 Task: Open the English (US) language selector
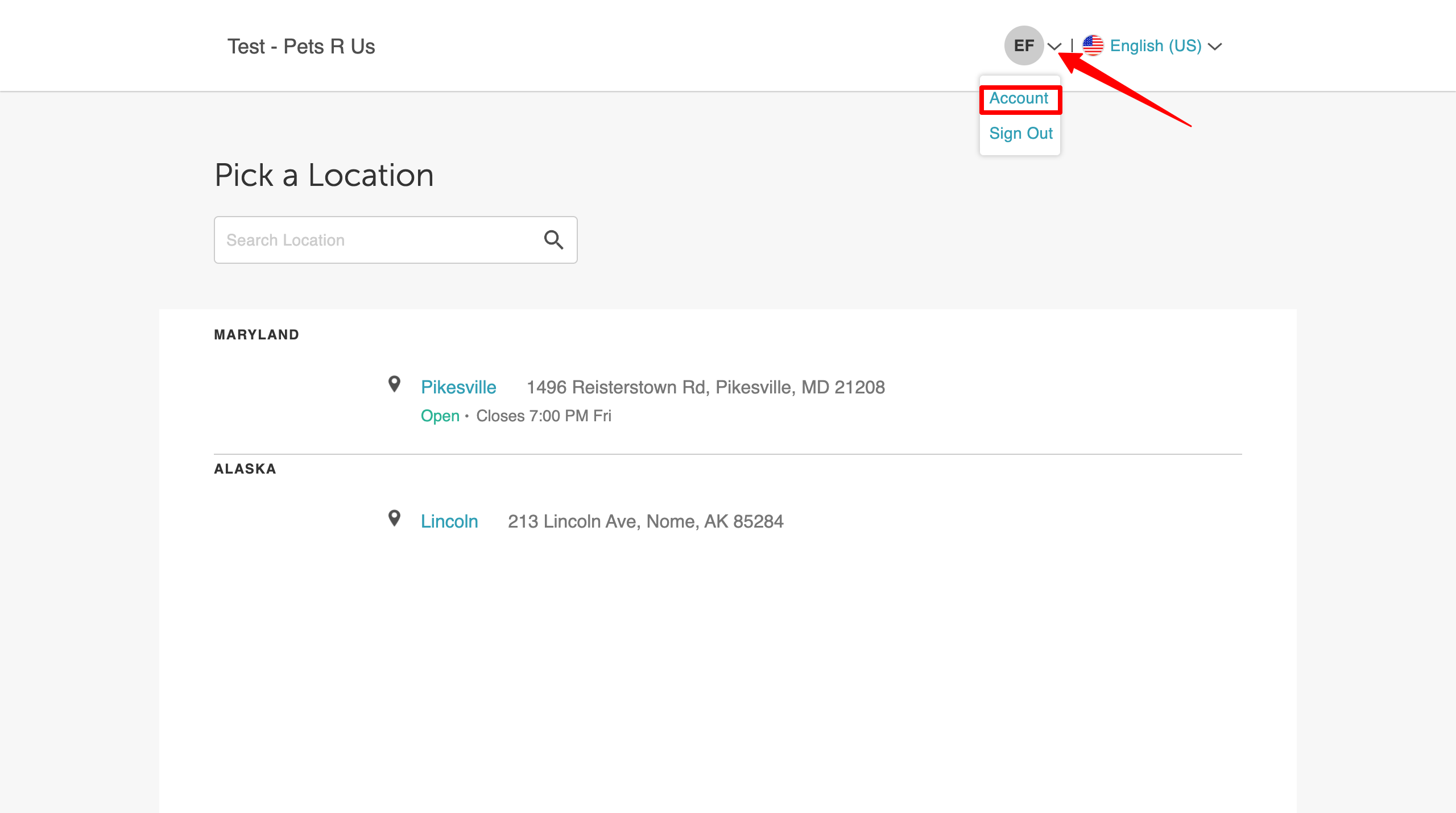pyautogui.click(x=1155, y=45)
